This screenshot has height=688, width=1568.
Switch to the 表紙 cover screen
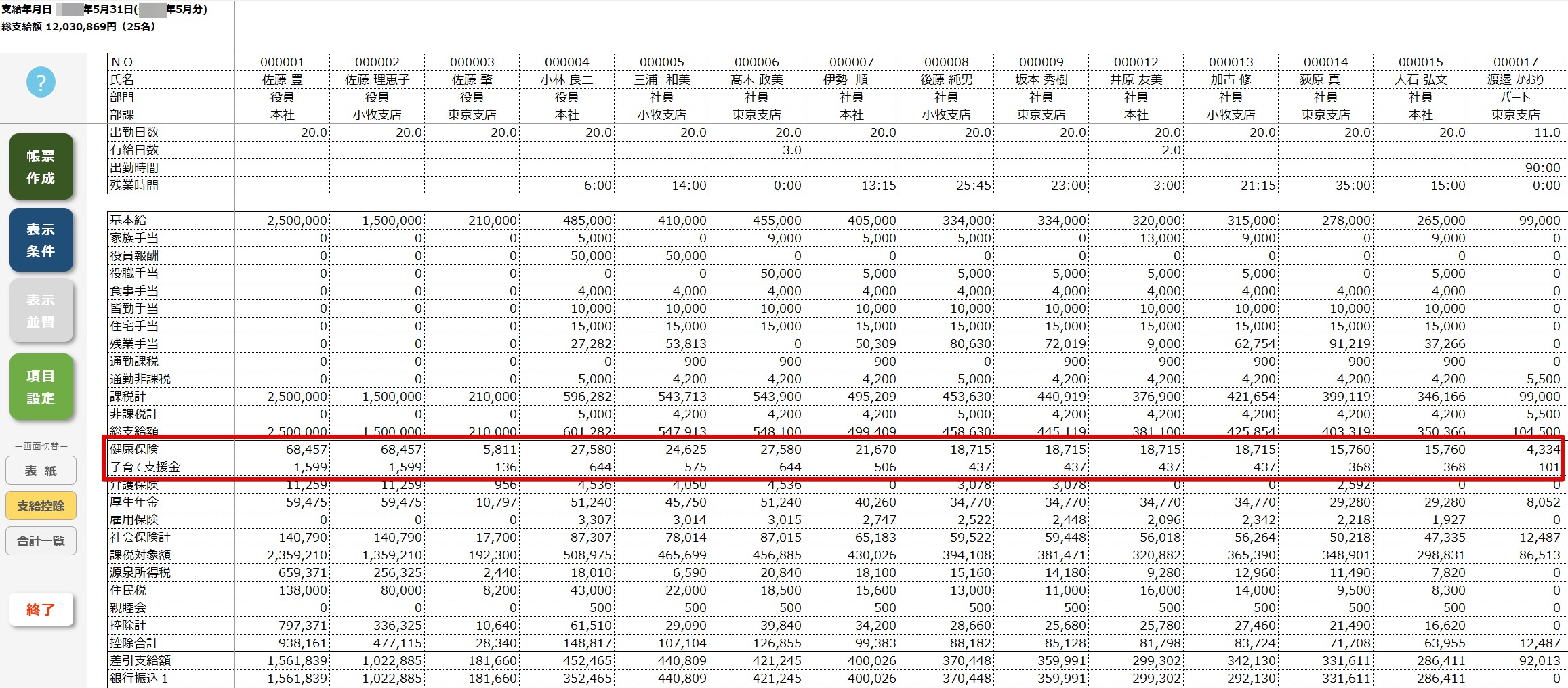pyautogui.click(x=41, y=471)
